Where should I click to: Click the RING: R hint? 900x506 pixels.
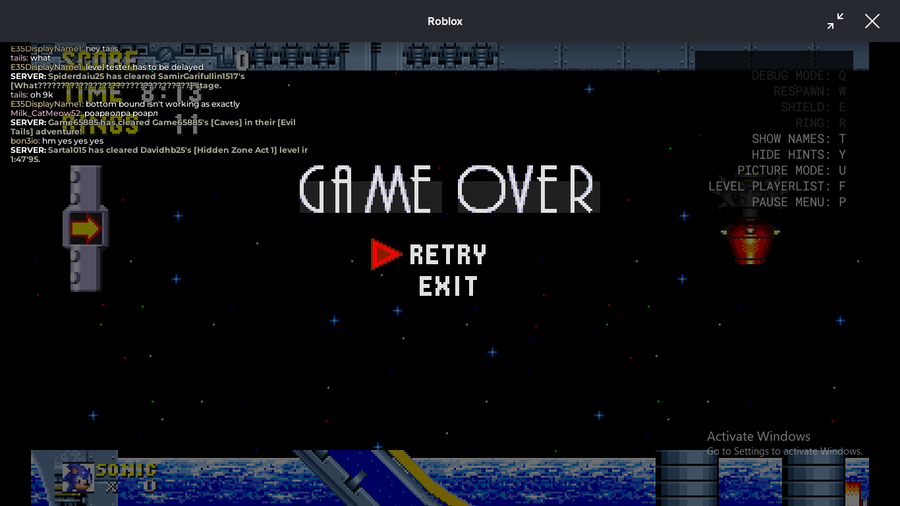click(821, 123)
